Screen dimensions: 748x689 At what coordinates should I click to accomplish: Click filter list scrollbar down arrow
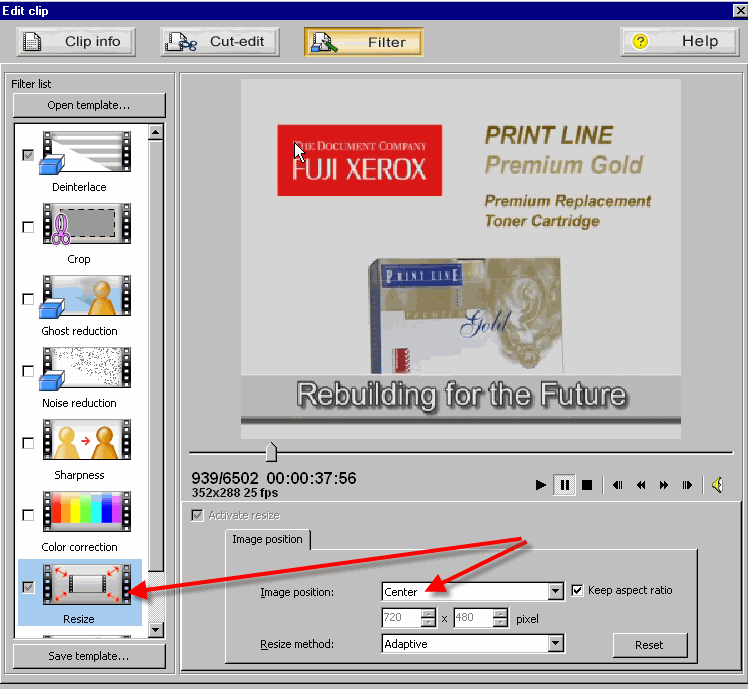(156, 630)
